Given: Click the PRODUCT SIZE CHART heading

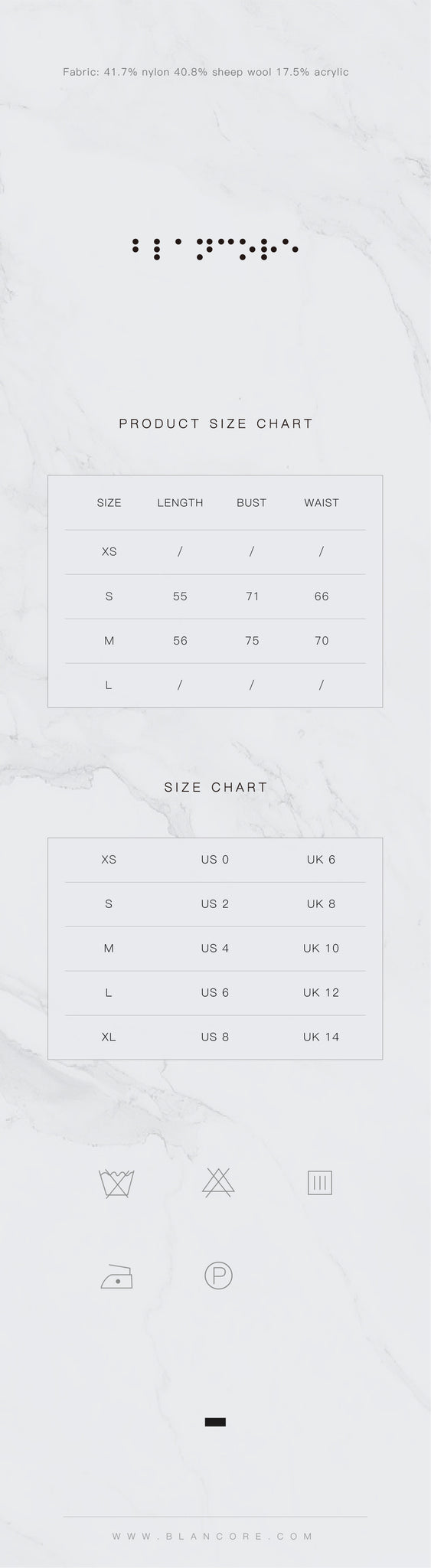Looking at the screenshot, I should pos(216,423).
